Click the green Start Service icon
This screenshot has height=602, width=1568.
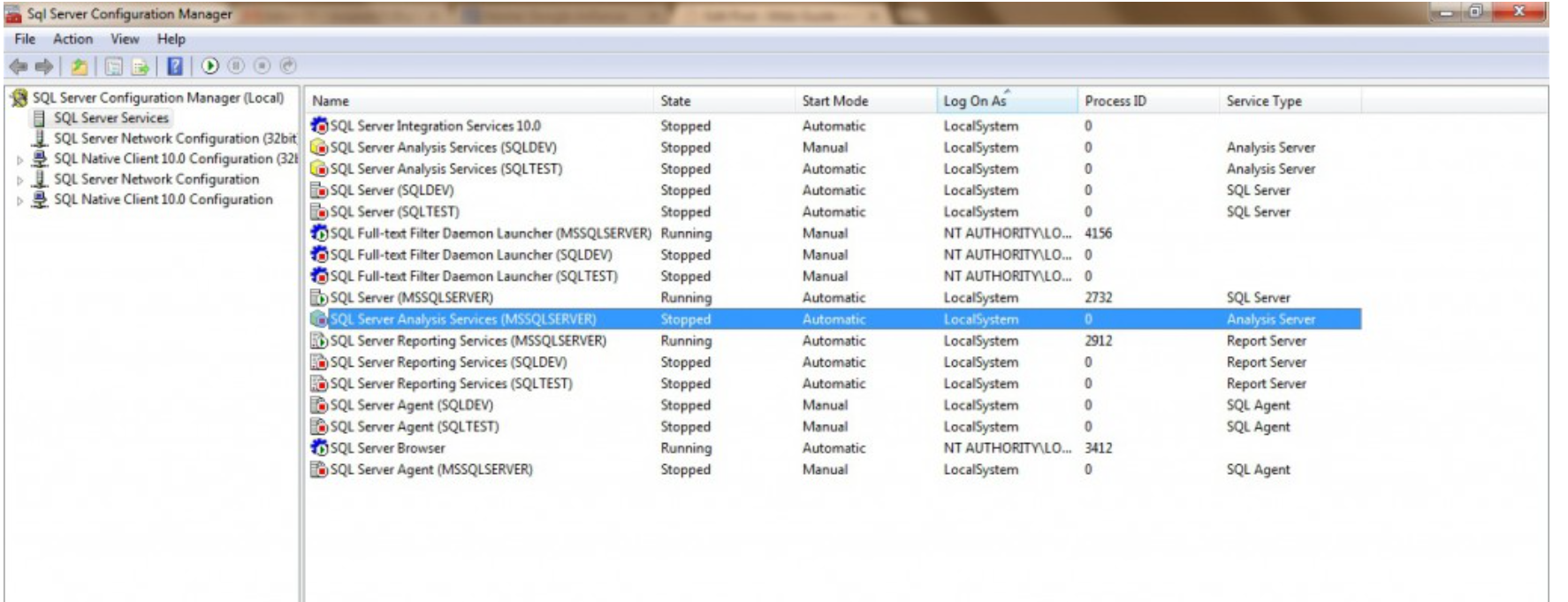(210, 65)
